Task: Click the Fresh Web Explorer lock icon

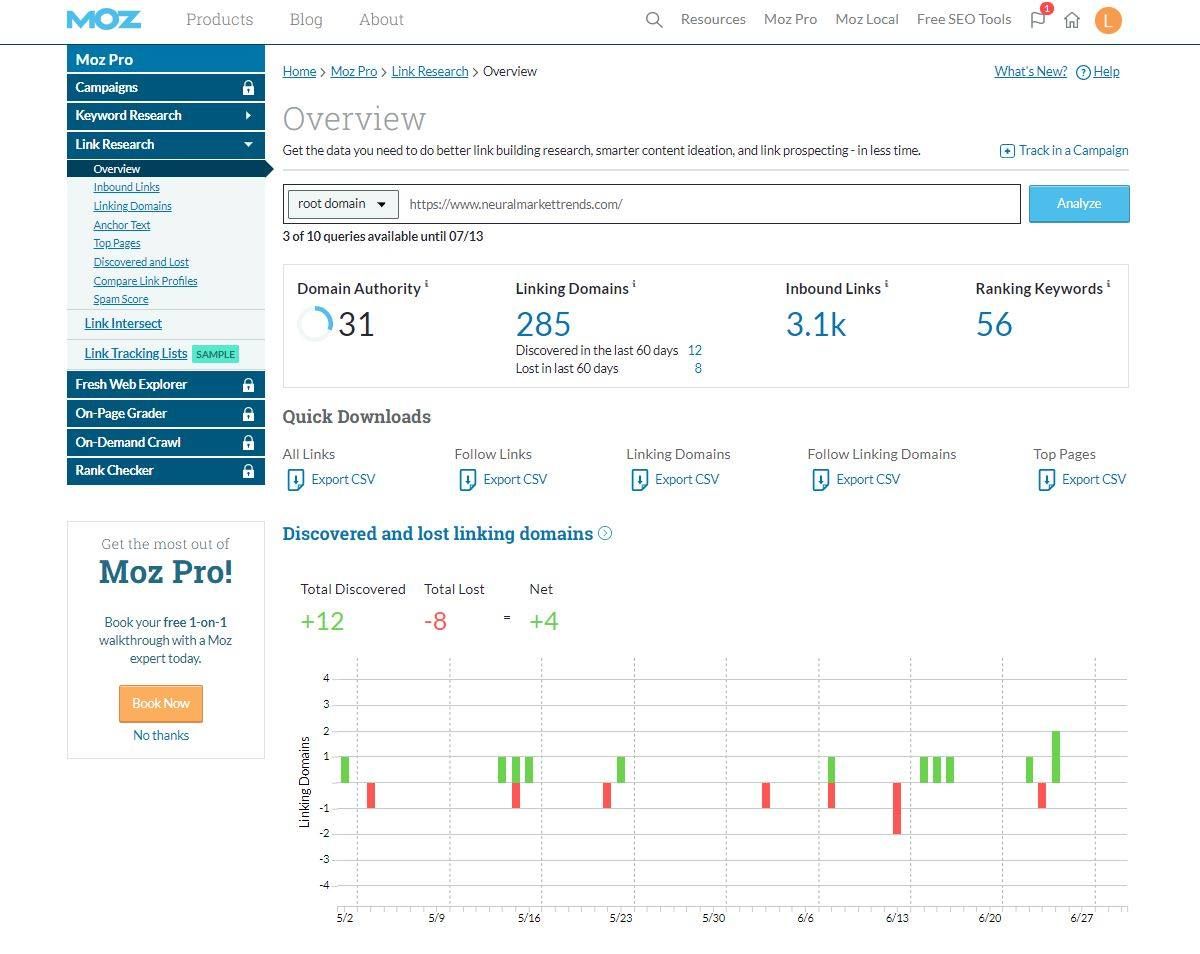Action: (x=248, y=385)
